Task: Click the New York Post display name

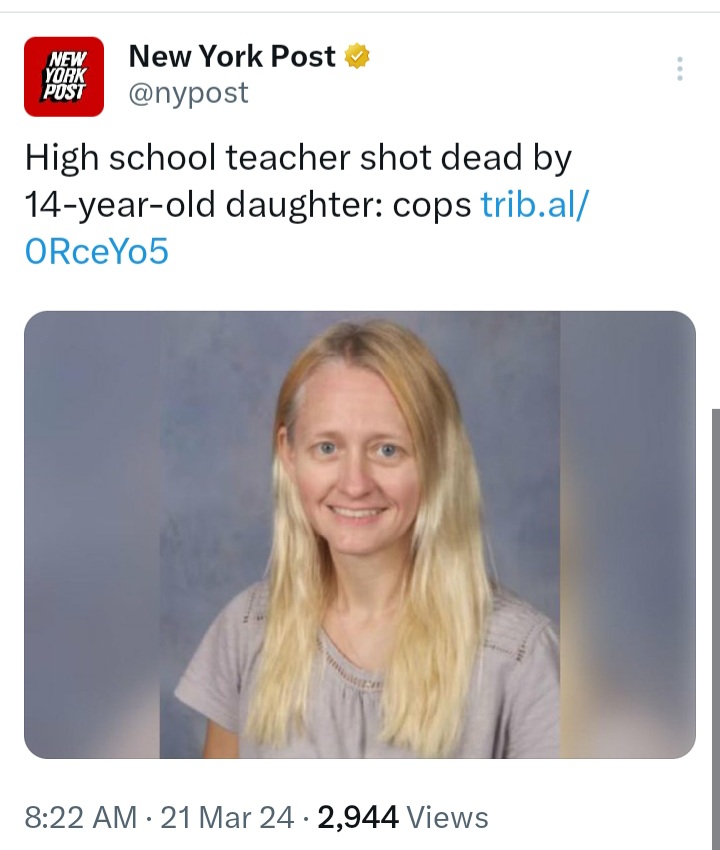Action: [232, 56]
